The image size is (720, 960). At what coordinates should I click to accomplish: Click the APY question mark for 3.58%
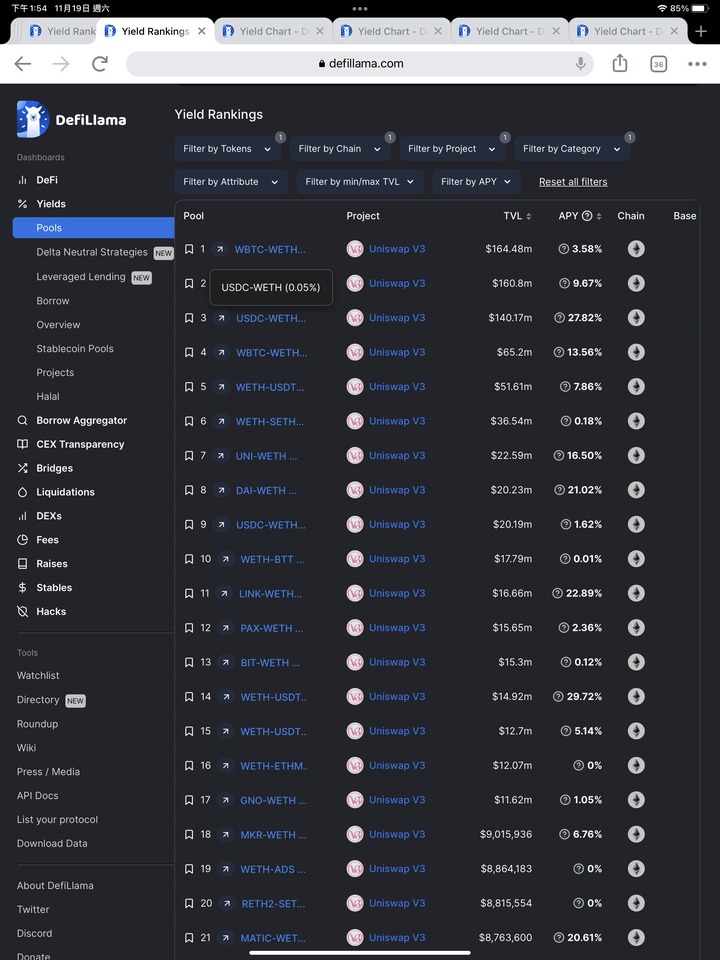(x=564, y=249)
